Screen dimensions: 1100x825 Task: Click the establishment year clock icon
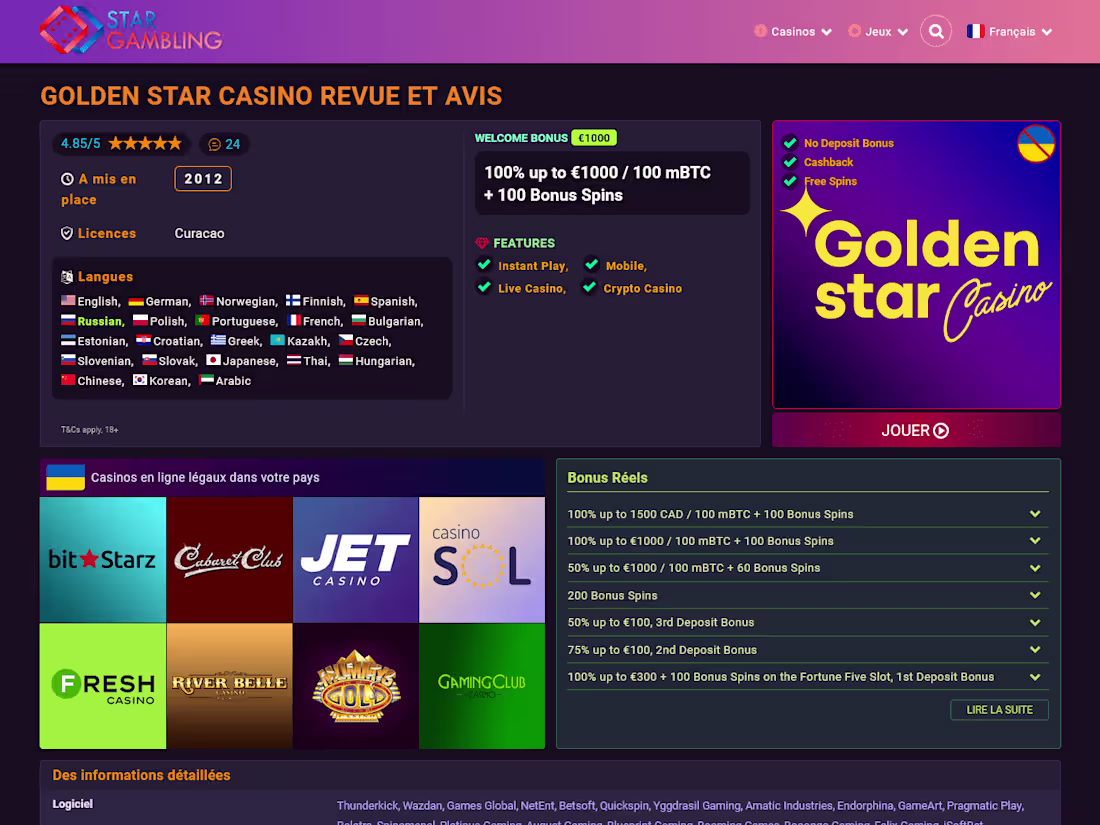67,179
